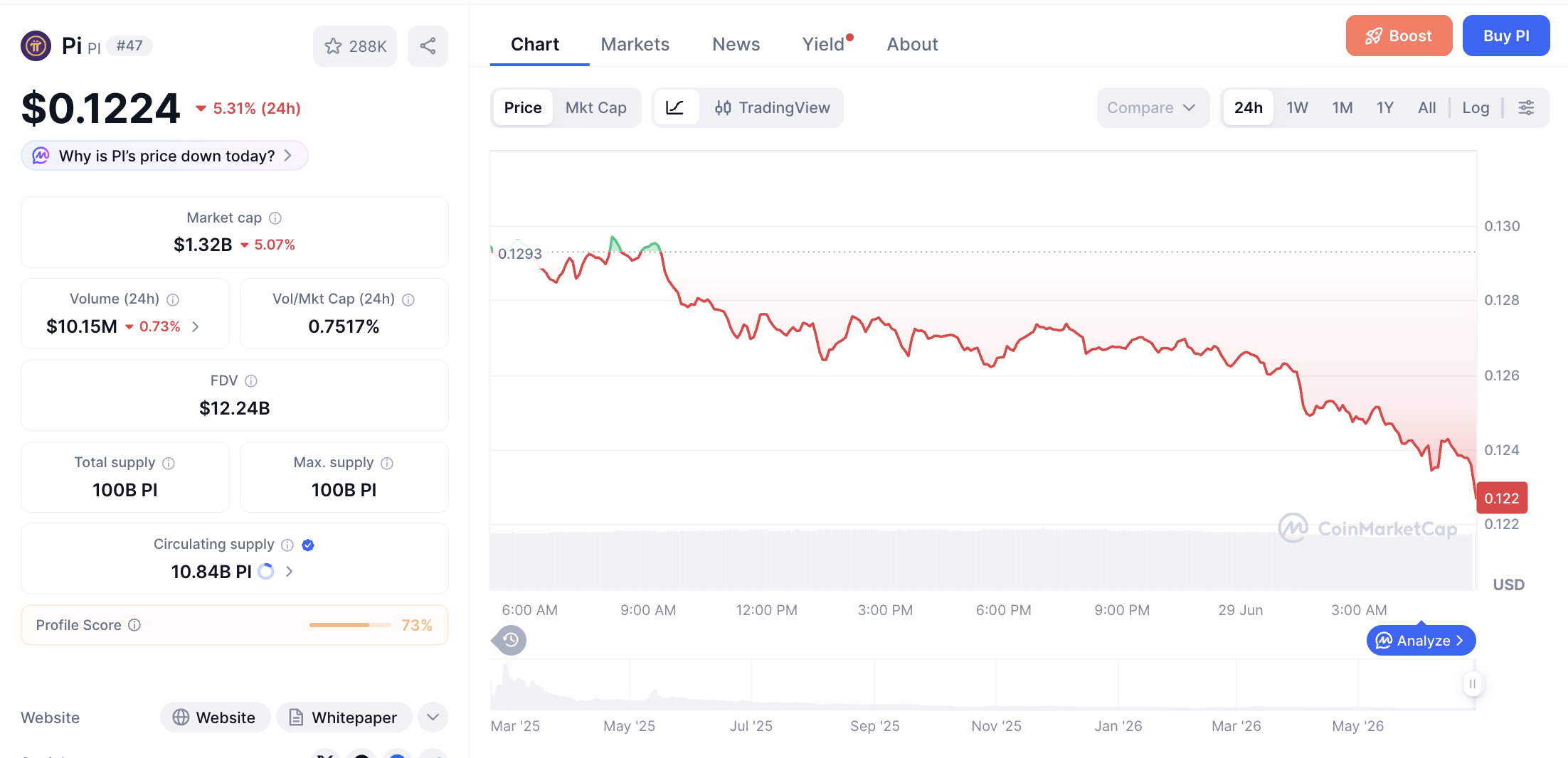Click the Boost button
Image resolution: width=1568 pixels, height=758 pixels.
[1399, 36]
